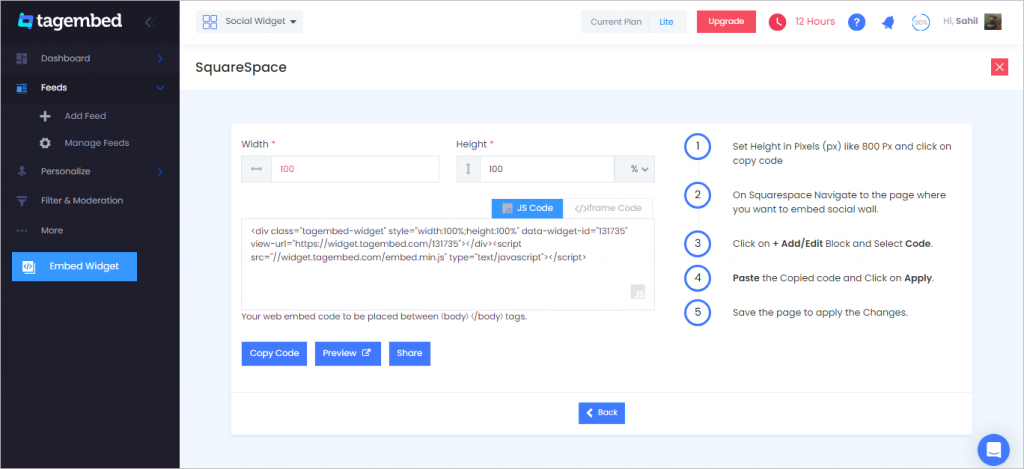The height and width of the screenshot is (469, 1024).
Task: Click the 12 Hours timer text
Action: (815, 22)
